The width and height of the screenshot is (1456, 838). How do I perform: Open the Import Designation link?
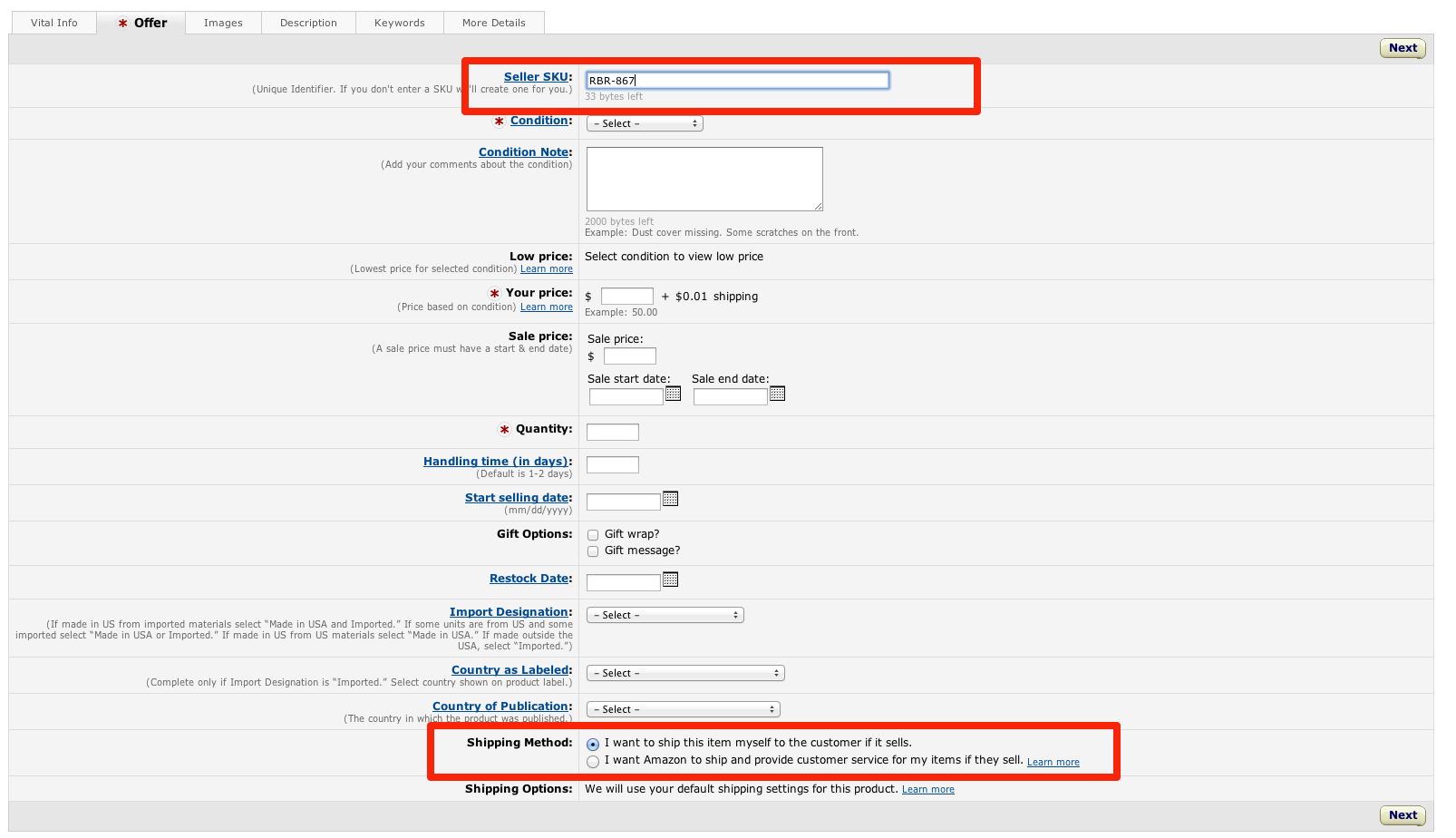(x=509, y=612)
